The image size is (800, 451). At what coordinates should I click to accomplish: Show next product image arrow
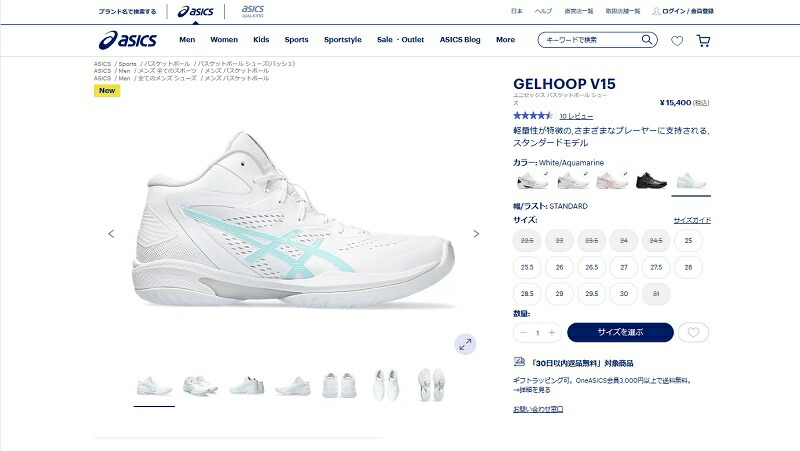click(476, 234)
